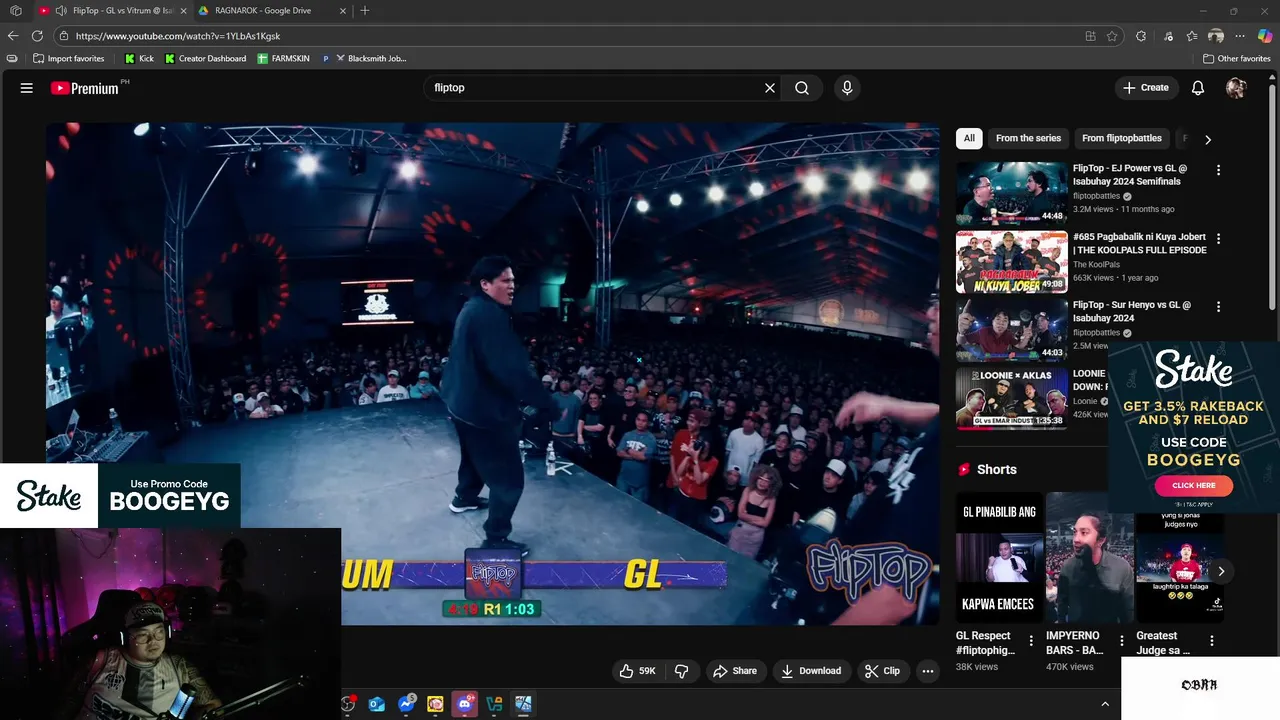The image size is (1280, 720).
Task: Open Sur Henyo vs GL video title
Action: (1132, 311)
